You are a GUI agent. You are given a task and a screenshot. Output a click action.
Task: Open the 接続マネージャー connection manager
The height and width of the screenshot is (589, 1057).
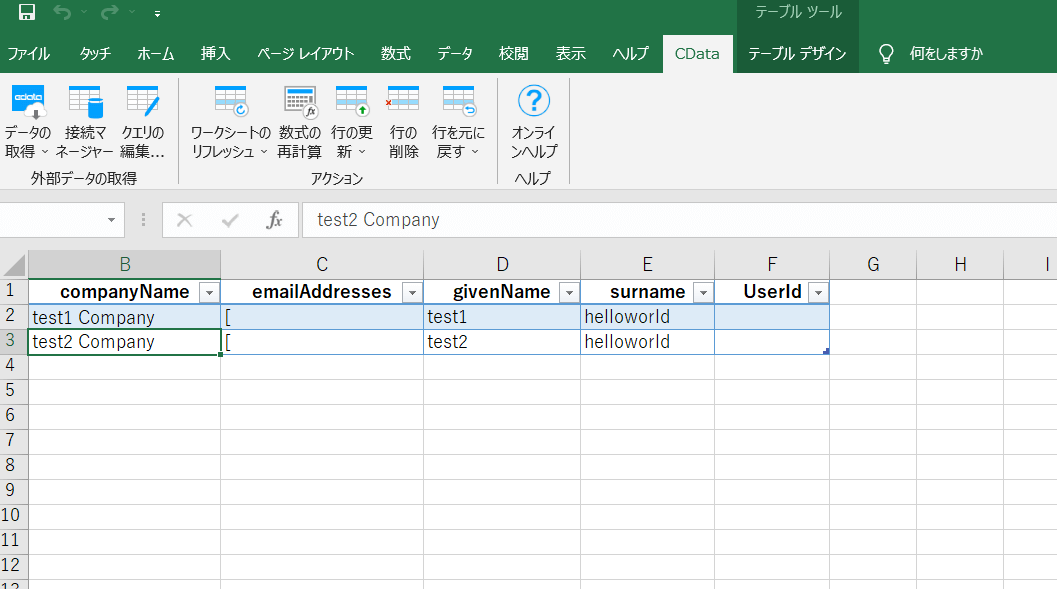click(x=85, y=103)
